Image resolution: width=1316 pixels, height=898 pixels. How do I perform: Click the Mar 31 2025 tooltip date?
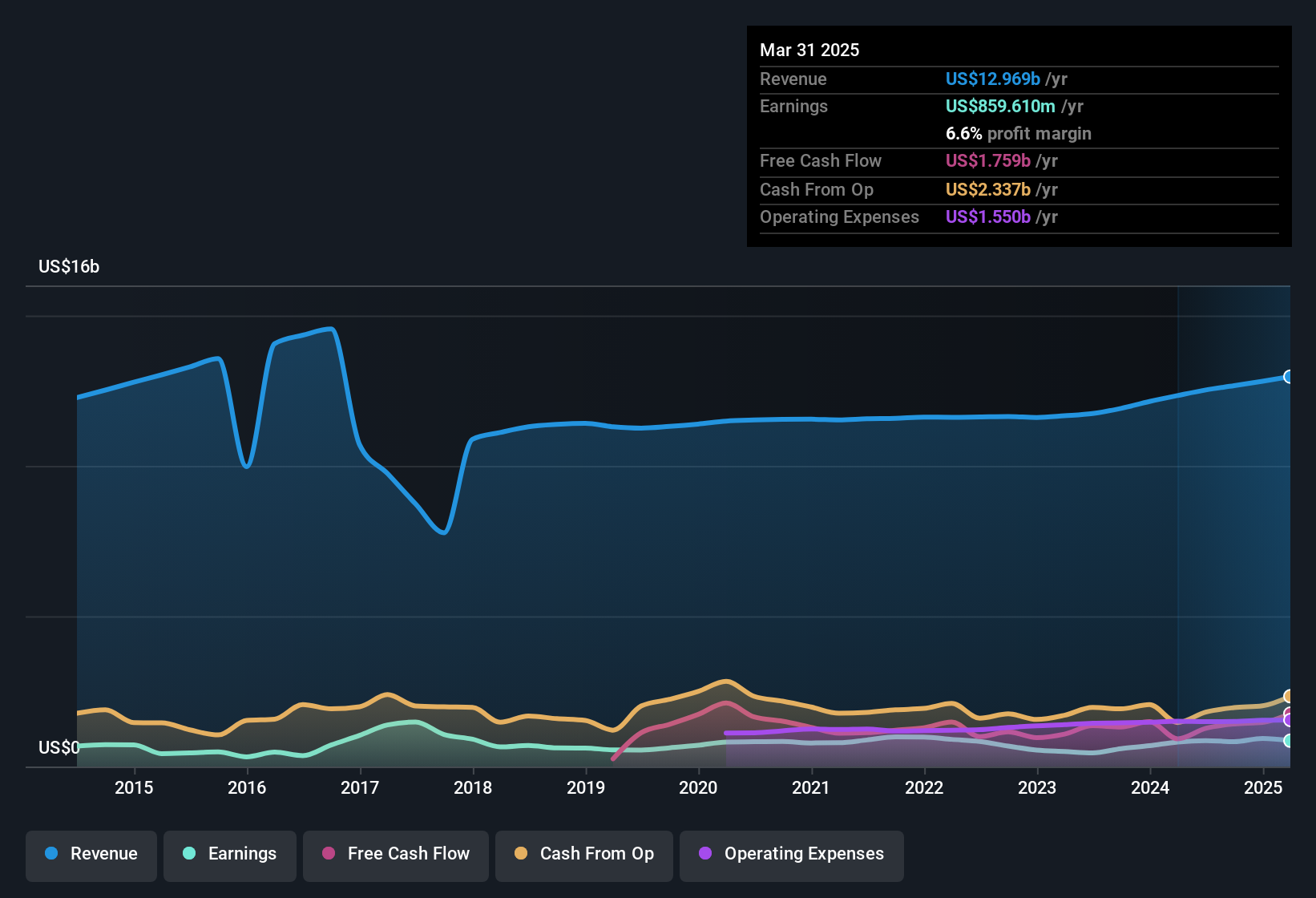tap(809, 50)
